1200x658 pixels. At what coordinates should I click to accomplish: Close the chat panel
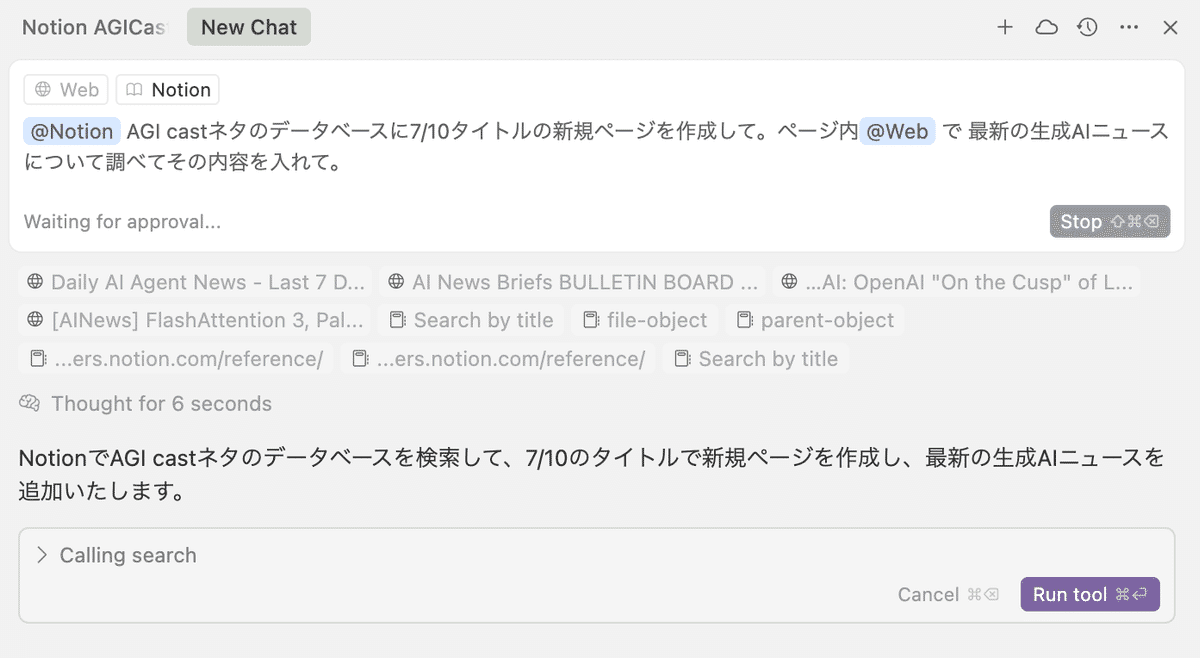1170,27
